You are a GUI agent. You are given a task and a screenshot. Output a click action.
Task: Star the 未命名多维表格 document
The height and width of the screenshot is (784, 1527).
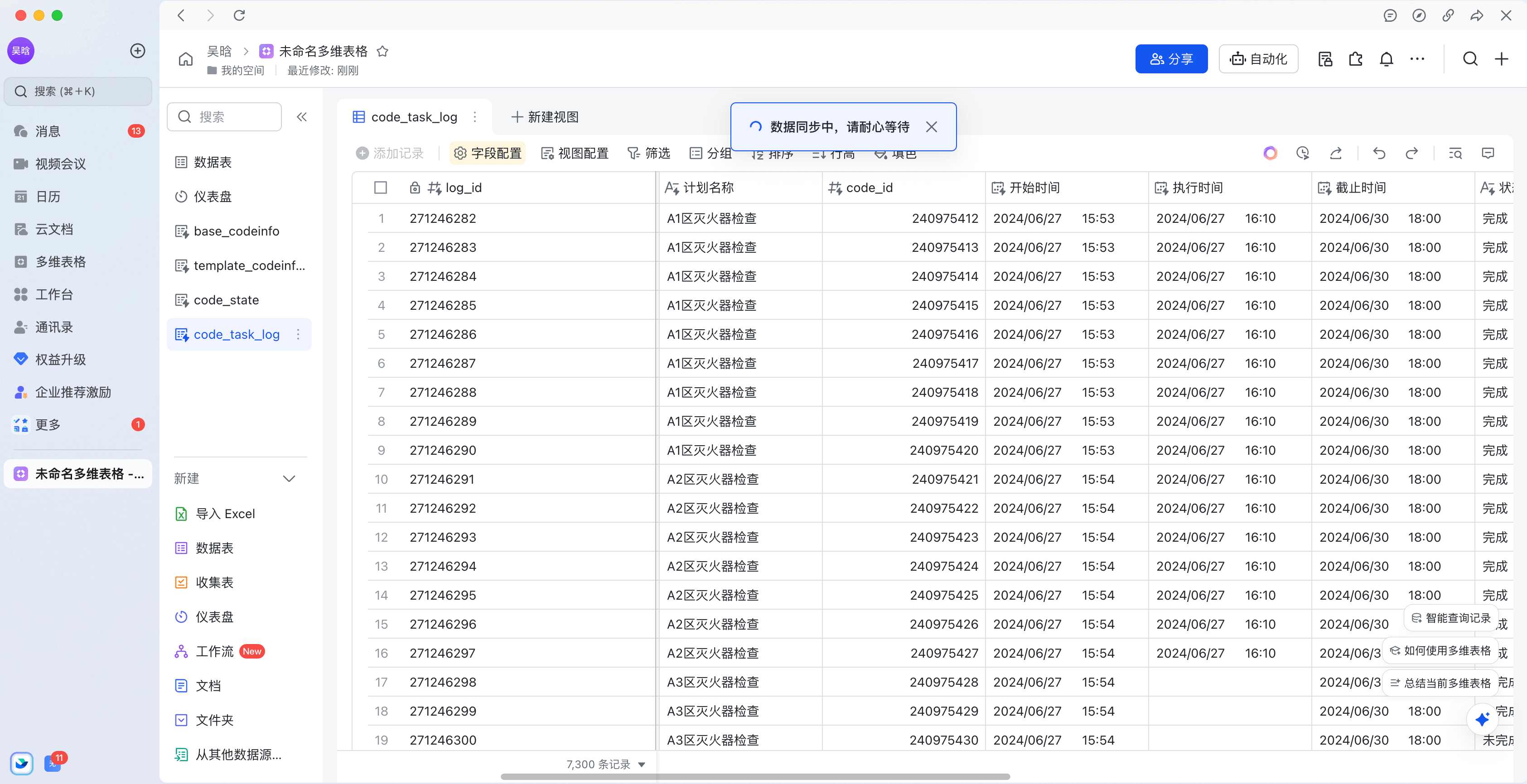pos(382,52)
